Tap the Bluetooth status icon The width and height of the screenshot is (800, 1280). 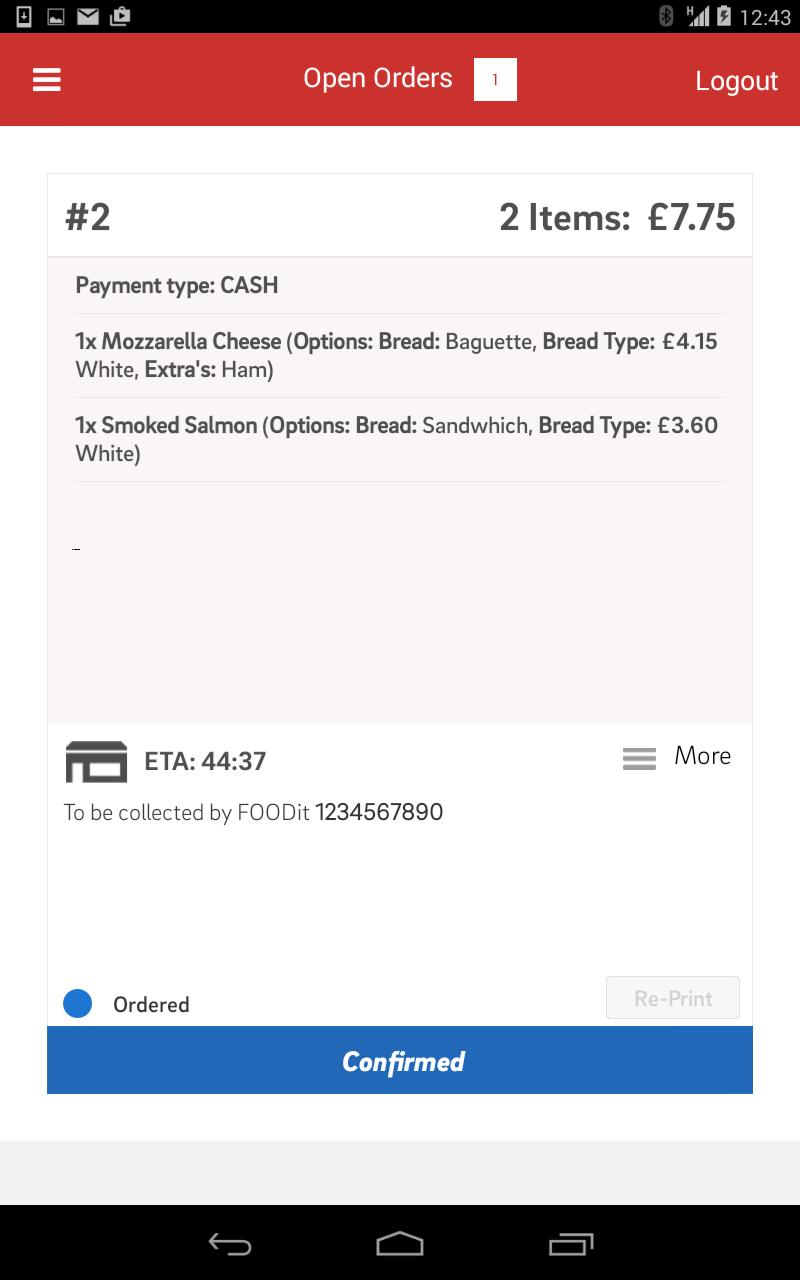664,16
